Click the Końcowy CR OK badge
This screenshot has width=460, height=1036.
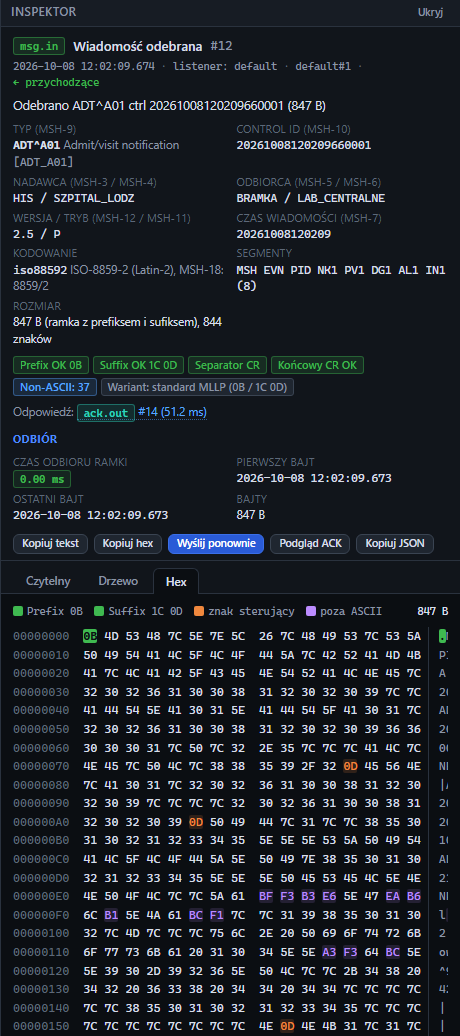pyautogui.click(x=317, y=365)
